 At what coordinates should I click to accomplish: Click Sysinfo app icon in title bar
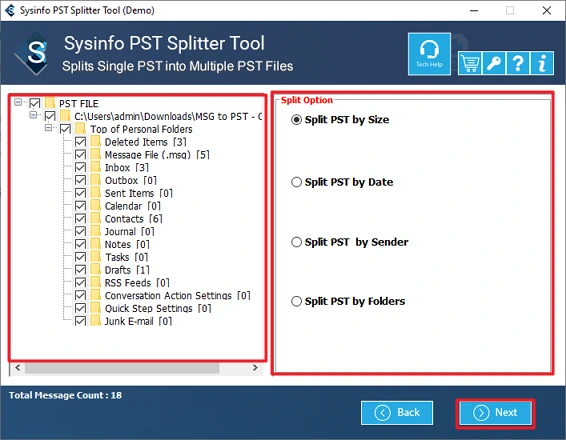click(10, 10)
